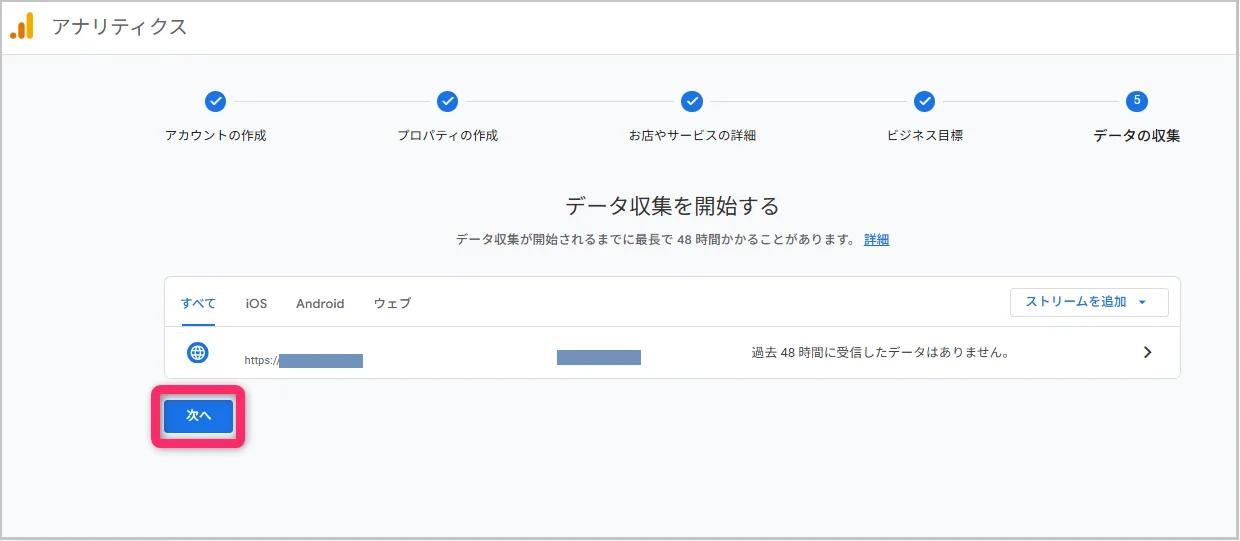Switch to the ウェブ tab

pyautogui.click(x=392, y=303)
